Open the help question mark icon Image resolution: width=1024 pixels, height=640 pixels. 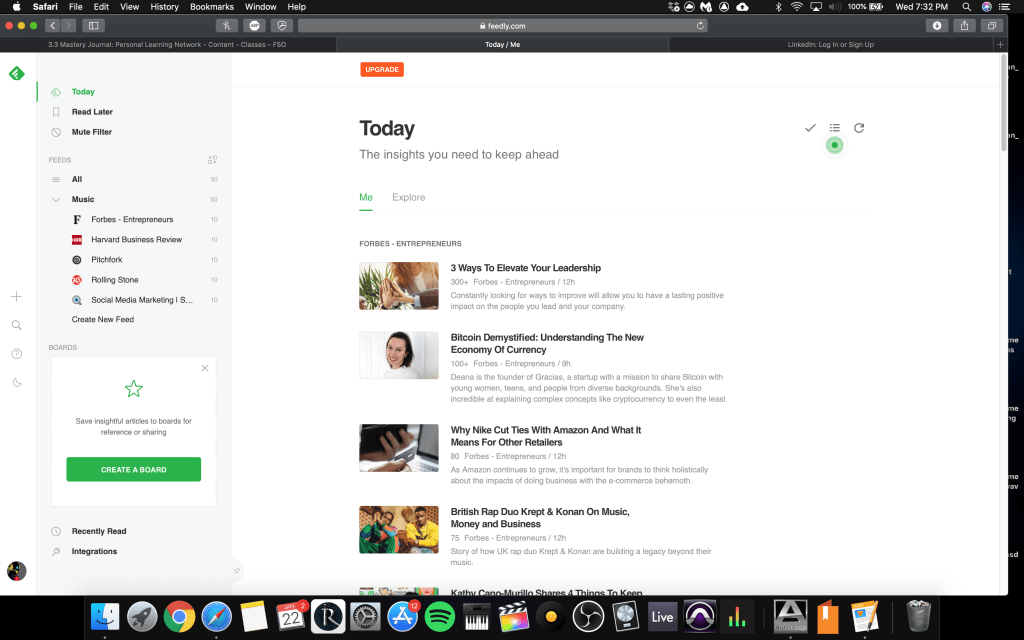pyautogui.click(x=16, y=354)
